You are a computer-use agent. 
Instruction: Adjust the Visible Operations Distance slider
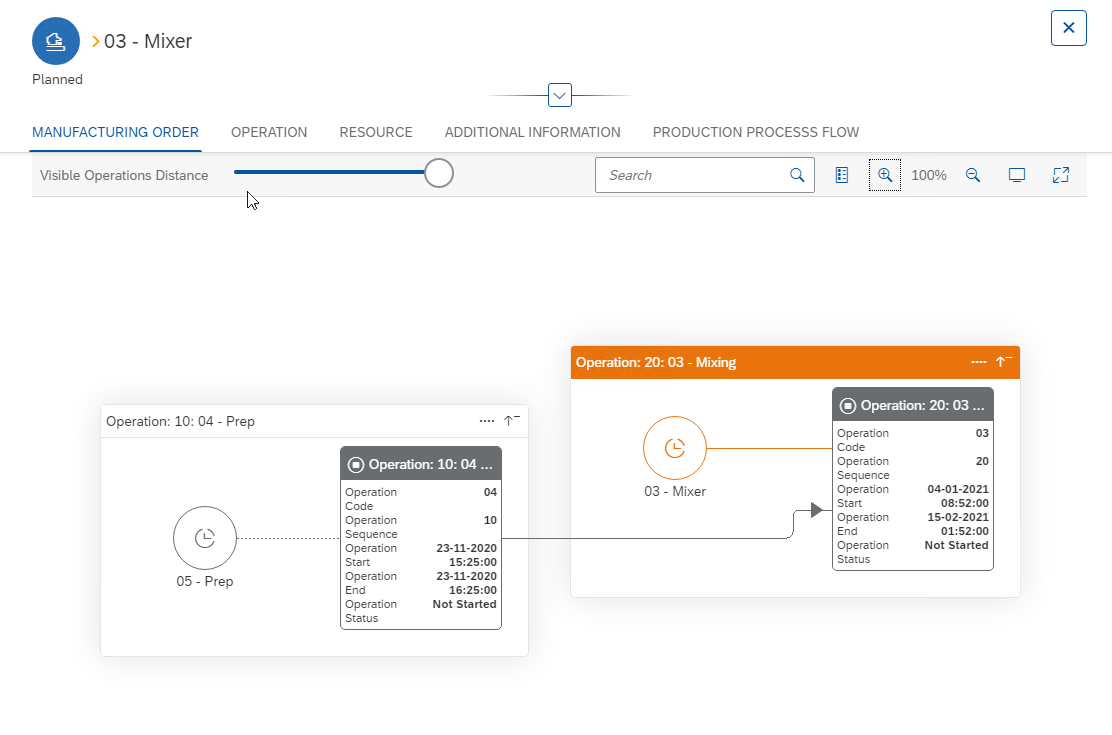pyautogui.click(x=438, y=172)
